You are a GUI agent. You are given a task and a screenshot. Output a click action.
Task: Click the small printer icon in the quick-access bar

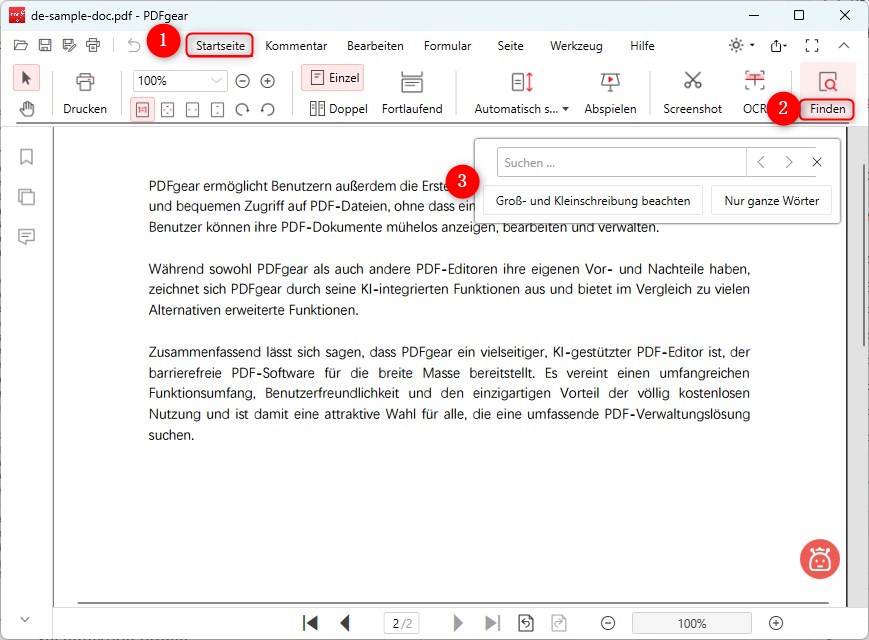[x=93, y=45]
